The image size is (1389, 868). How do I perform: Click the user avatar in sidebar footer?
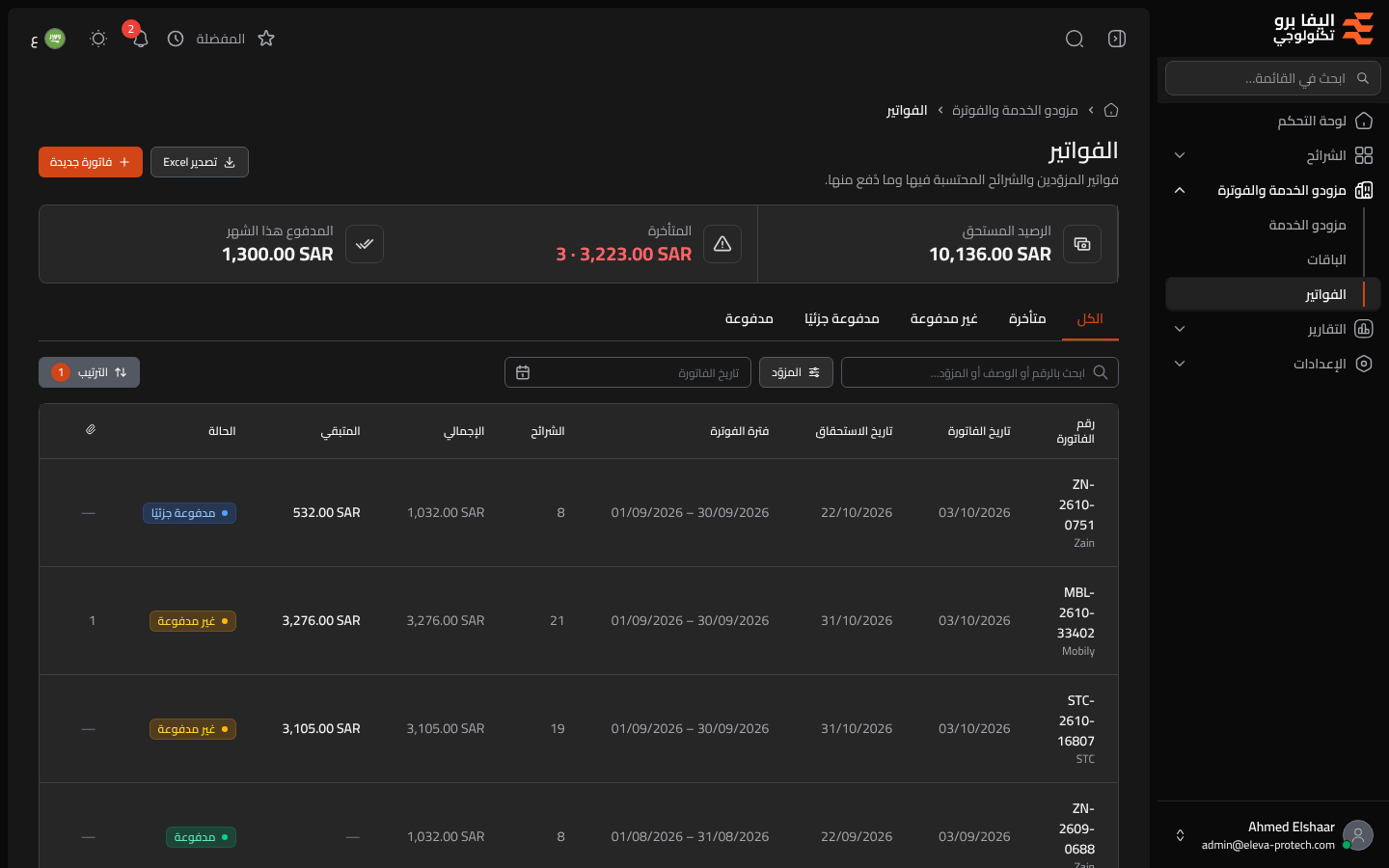pyautogui.click(x=1358, y=835)
